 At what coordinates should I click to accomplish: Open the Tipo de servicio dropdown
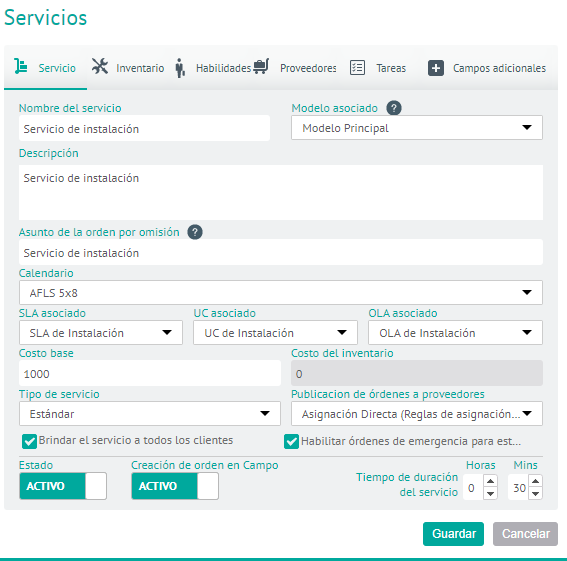tap(150, 413)
